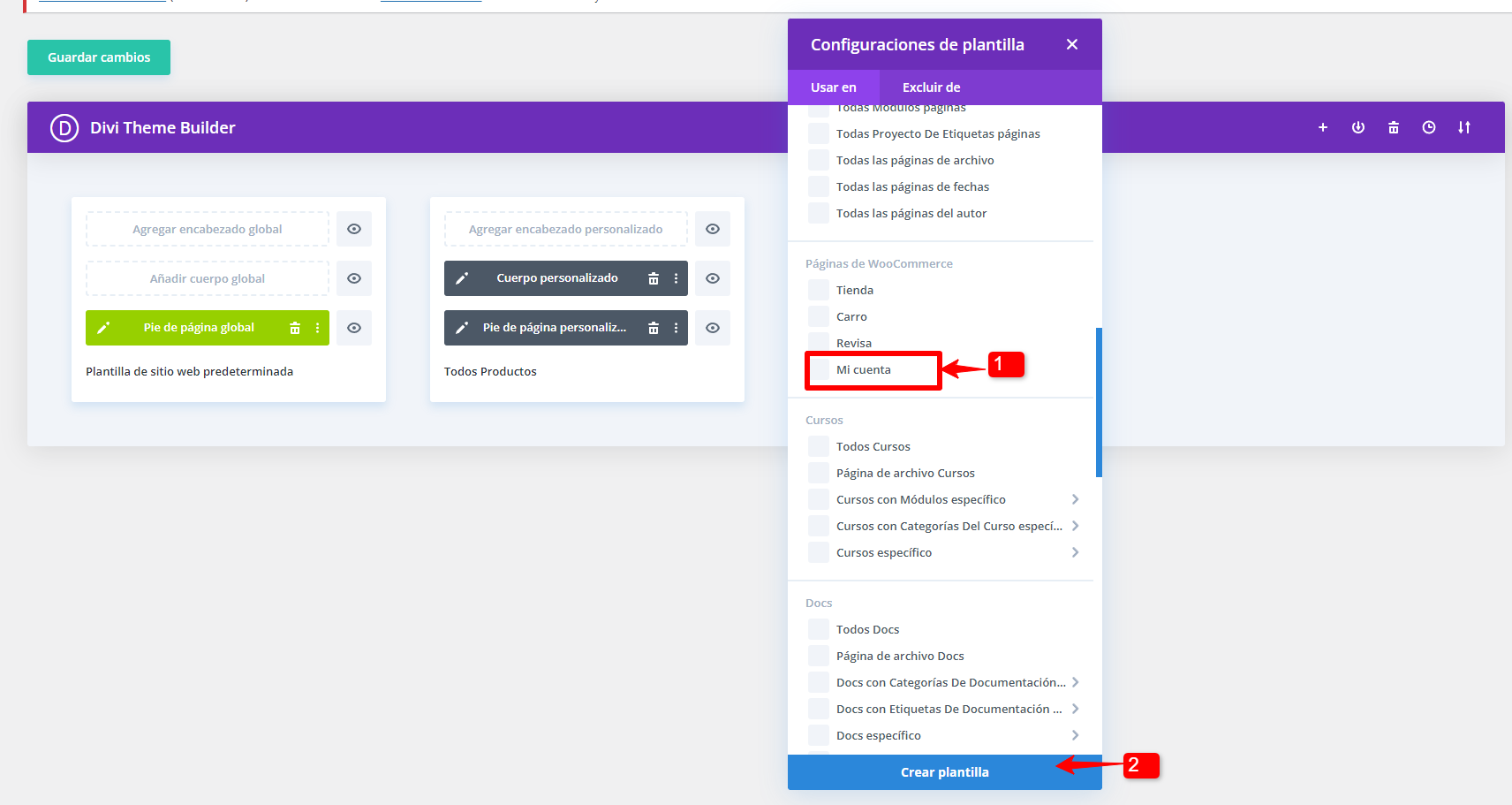
Task: Click the Divi logo icon
Action: [64, 128]
